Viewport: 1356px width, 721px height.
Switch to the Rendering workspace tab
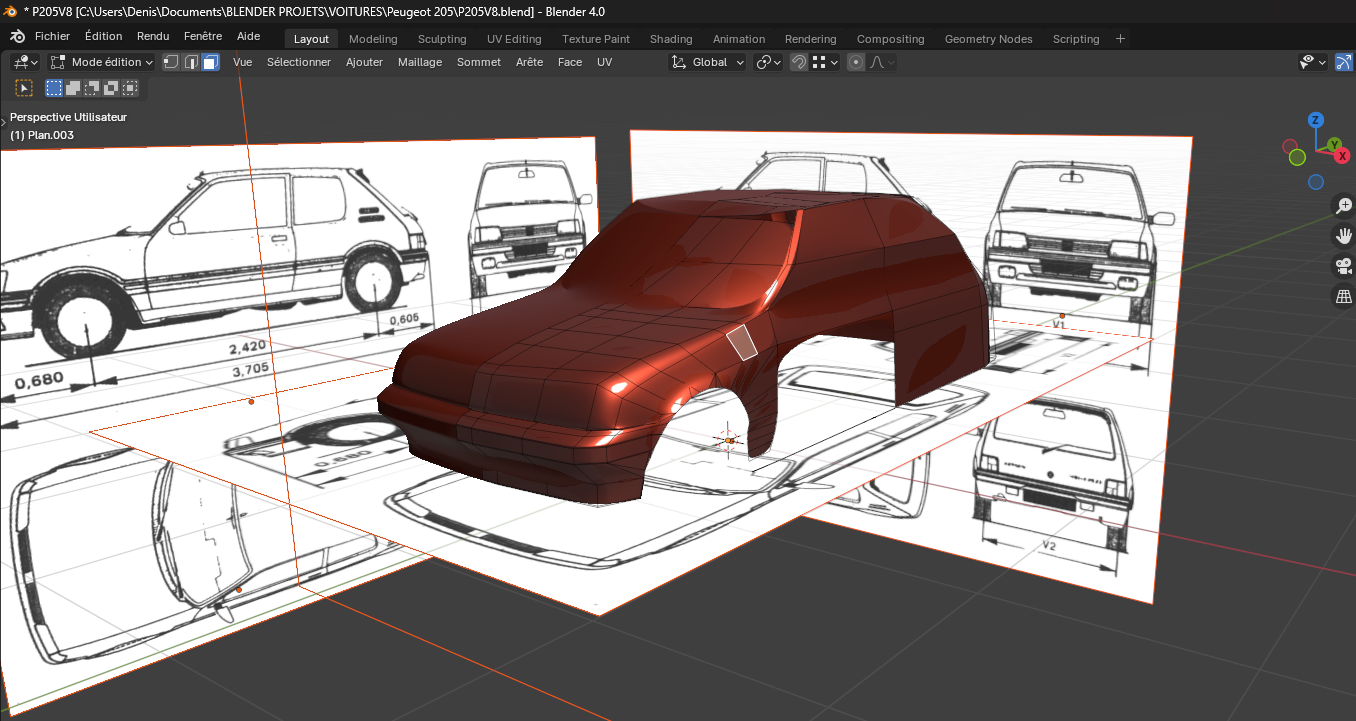pos(811,39)
